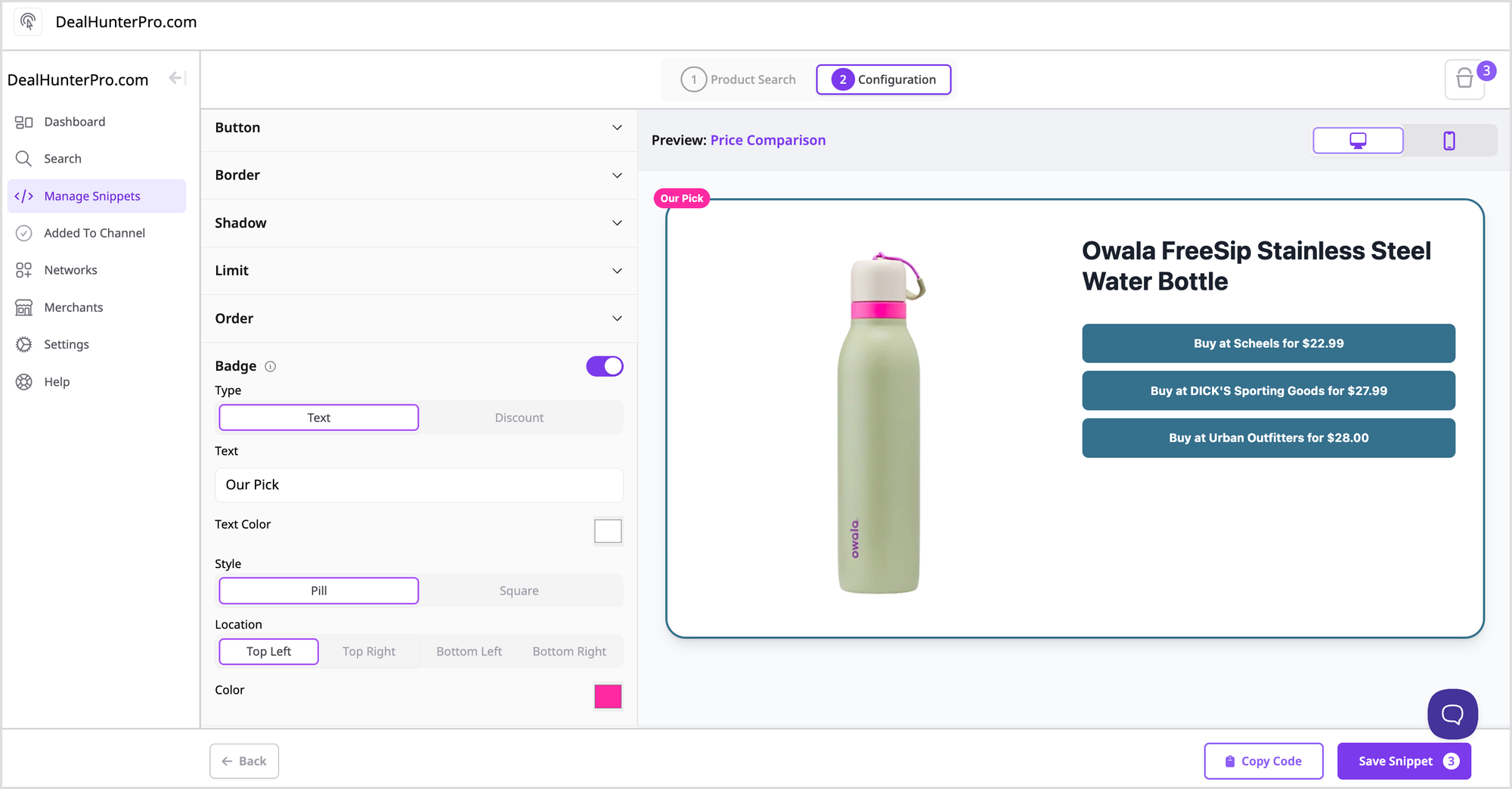This screenshot has height=789, width=1512.
Task: Open the chat support bubble
Action: pos(1452,713)
